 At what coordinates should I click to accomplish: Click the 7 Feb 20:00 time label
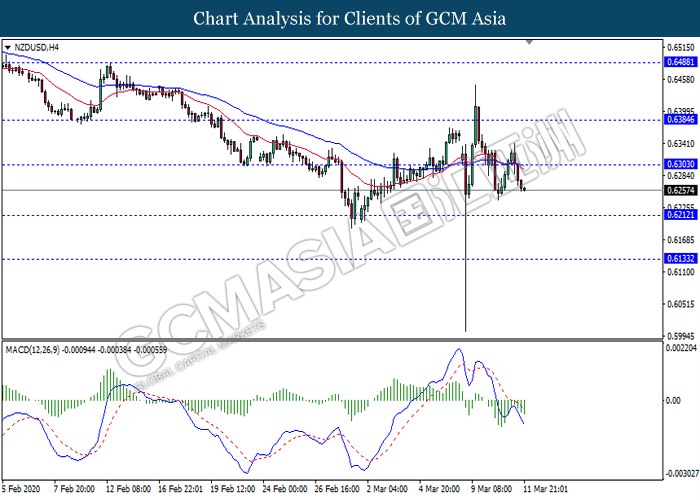point(74,489)
